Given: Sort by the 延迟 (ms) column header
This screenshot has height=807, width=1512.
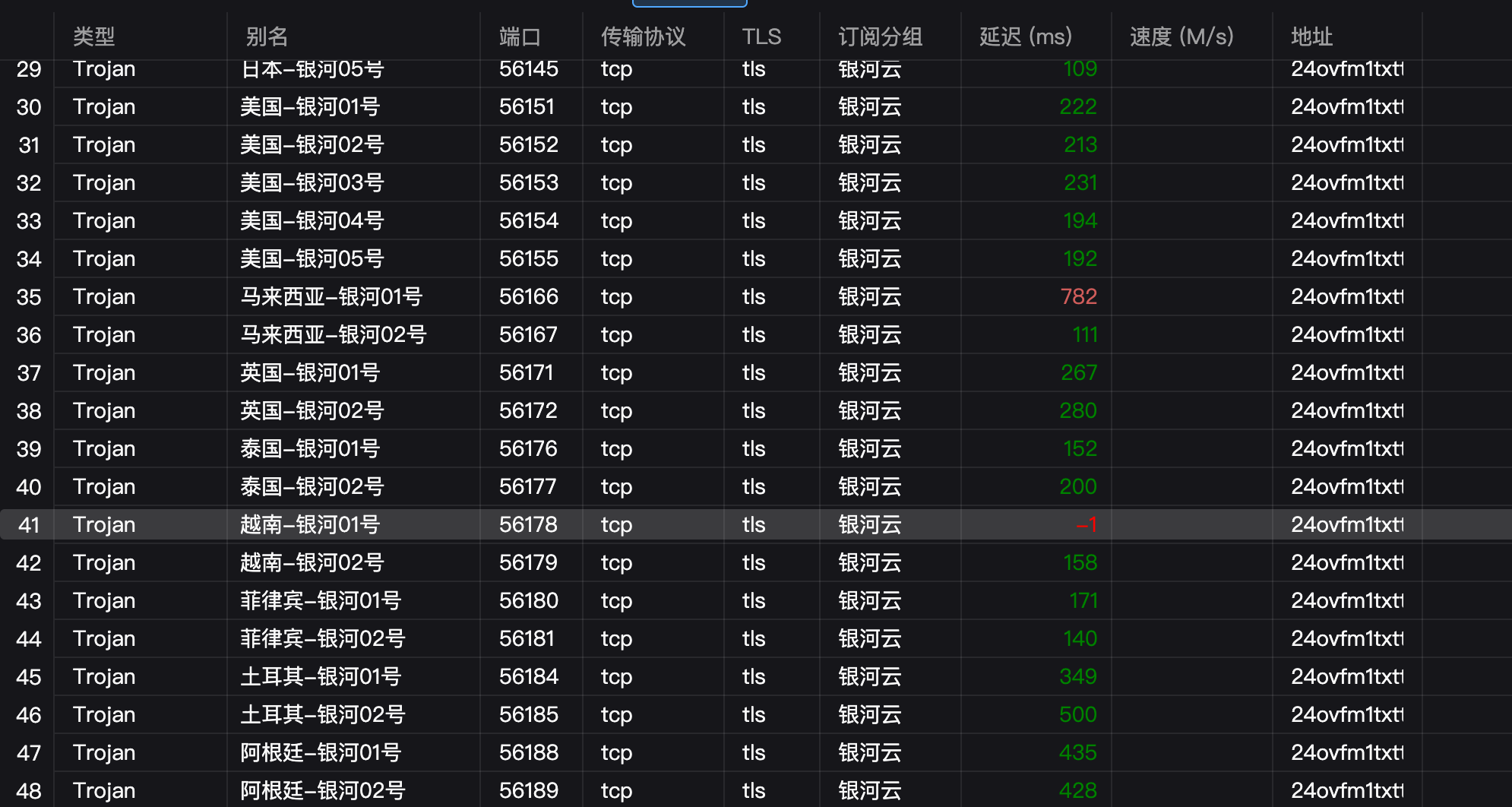Looking at the screenshot, I should (1024, 36).
